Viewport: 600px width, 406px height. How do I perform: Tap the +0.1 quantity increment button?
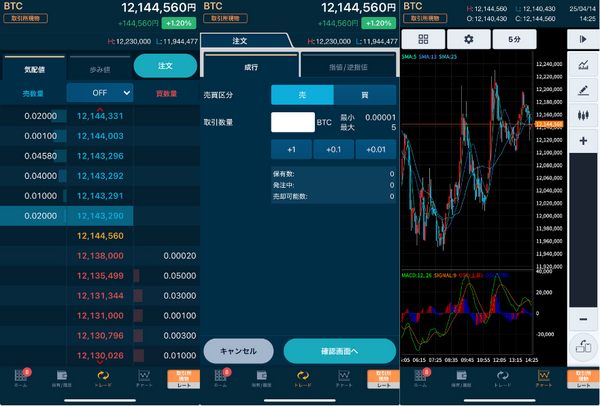333,150
